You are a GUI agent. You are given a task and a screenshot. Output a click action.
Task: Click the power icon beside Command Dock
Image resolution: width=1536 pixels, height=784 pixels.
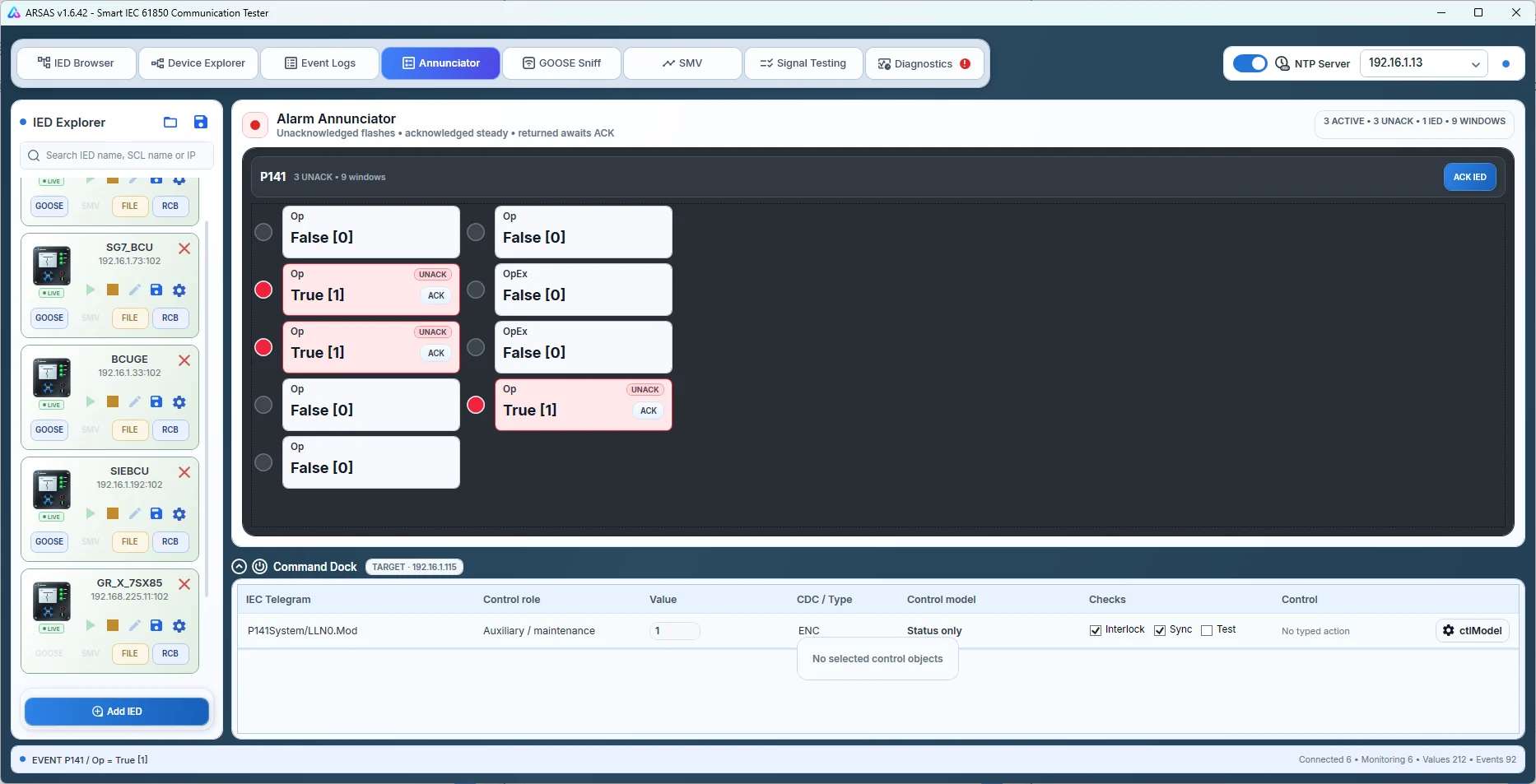[259, 567]
